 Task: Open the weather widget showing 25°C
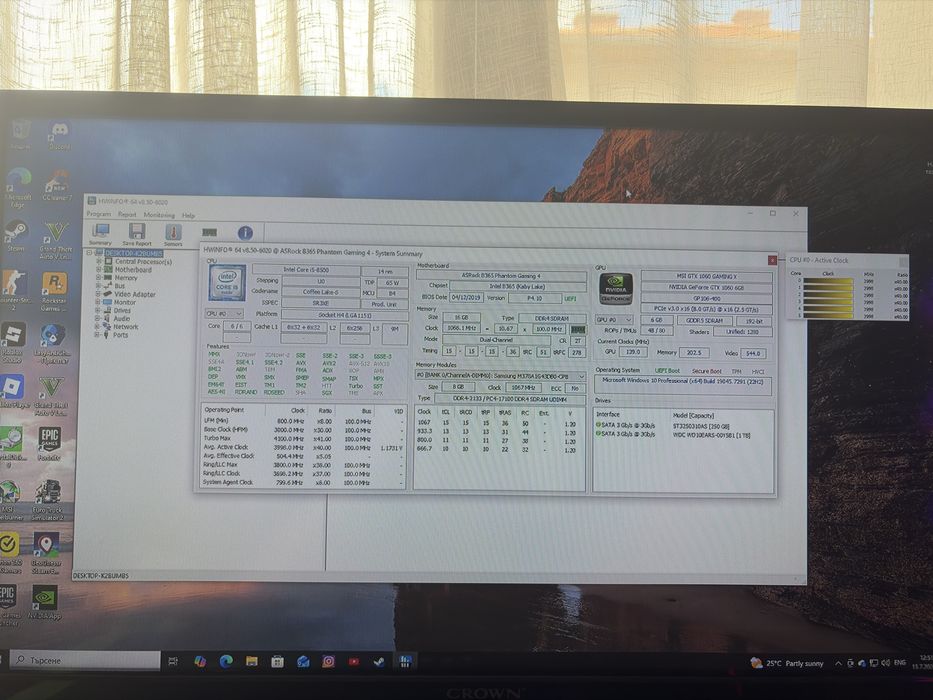pyautogui.click(x=787, y=663)
